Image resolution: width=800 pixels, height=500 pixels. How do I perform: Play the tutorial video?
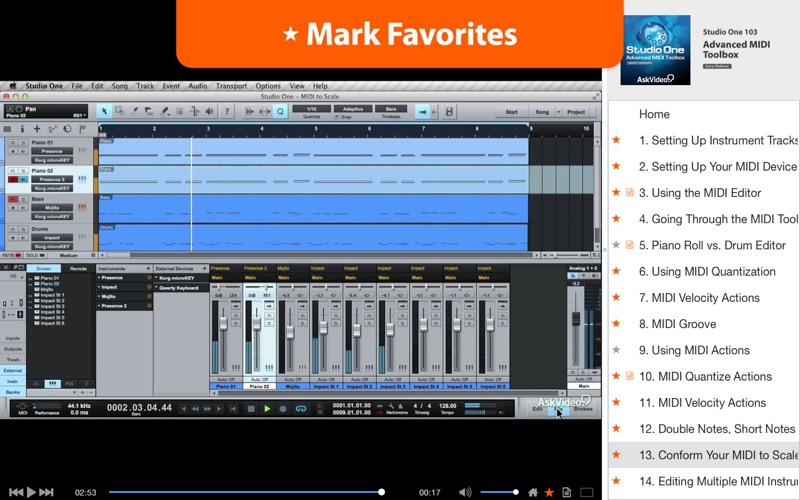click(31, 492)
